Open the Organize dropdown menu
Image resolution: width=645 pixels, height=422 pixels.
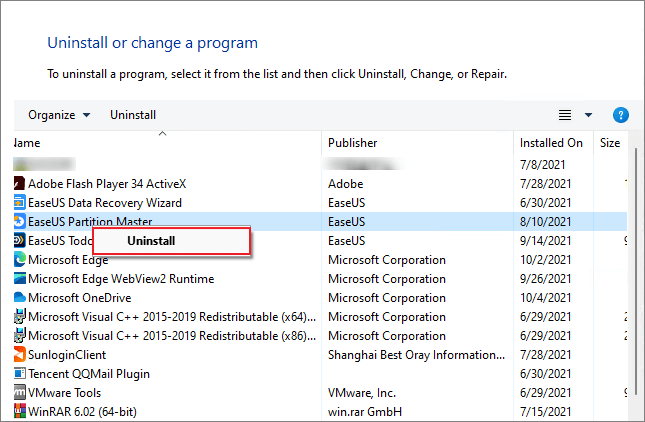coord(59,115)
